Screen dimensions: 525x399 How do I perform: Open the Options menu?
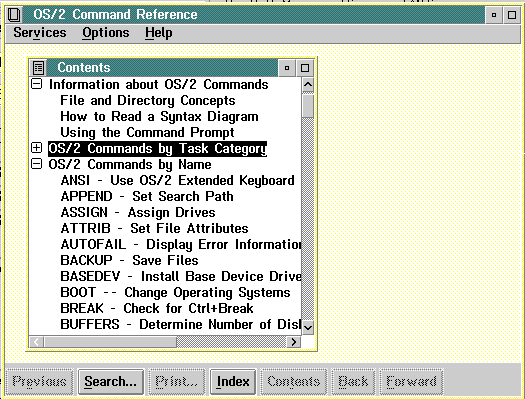(106, 33)
